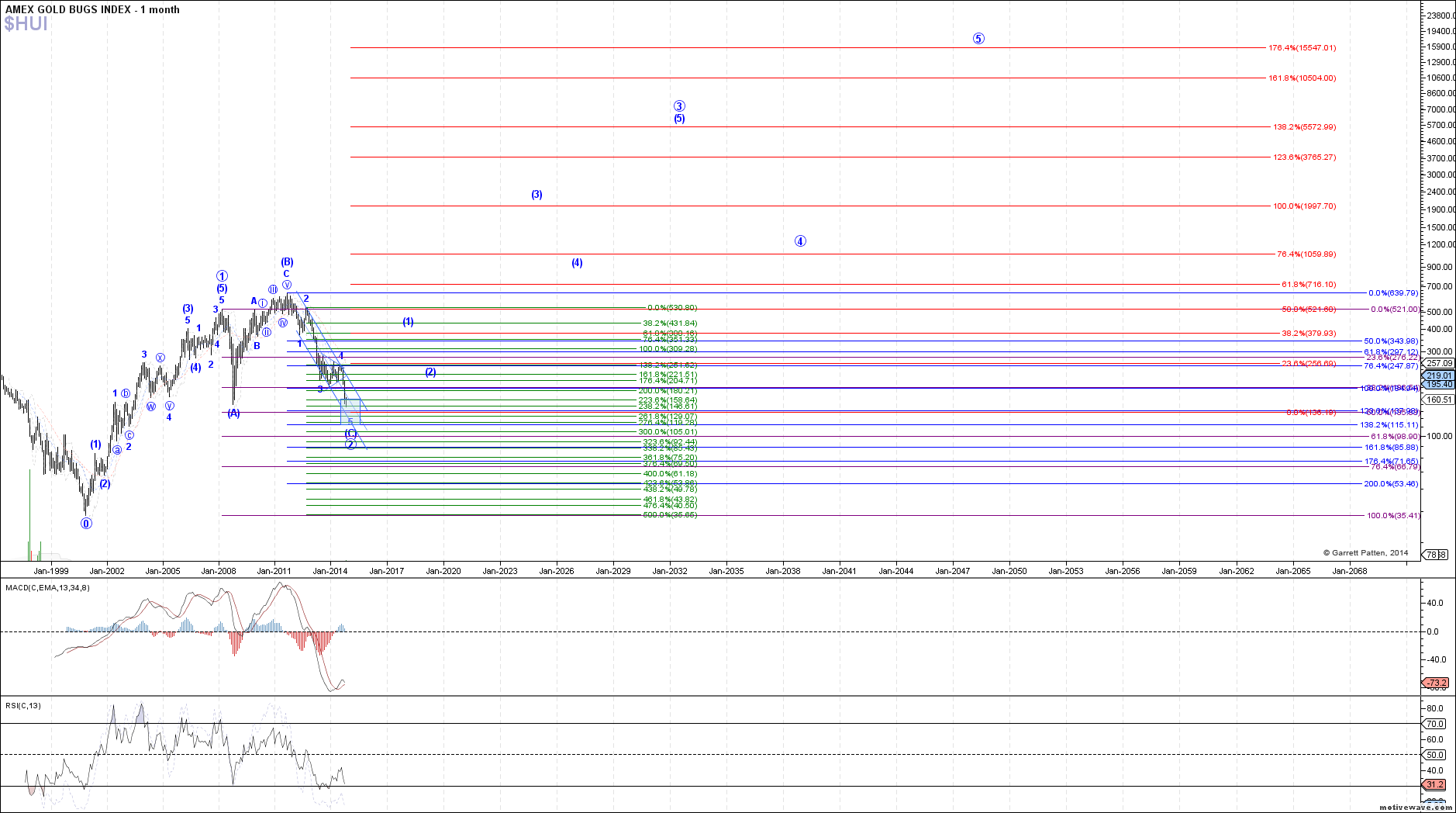The image size is (1456, 813).
Task: Click the 257.09 price axis tag
Action: tap(1439, 363)
